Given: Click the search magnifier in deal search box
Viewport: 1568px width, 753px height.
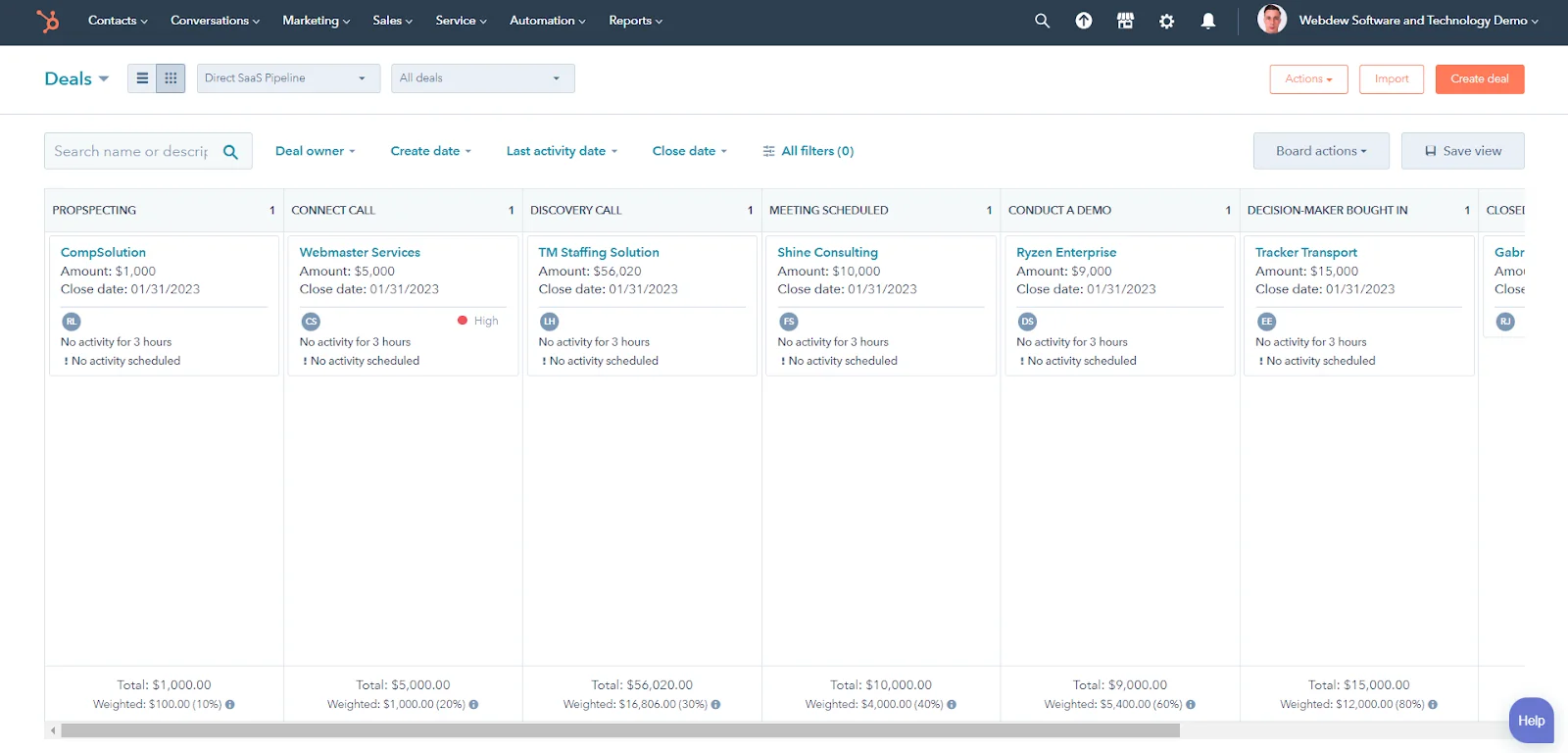Looking at the screenshot, I should [231, 152].
